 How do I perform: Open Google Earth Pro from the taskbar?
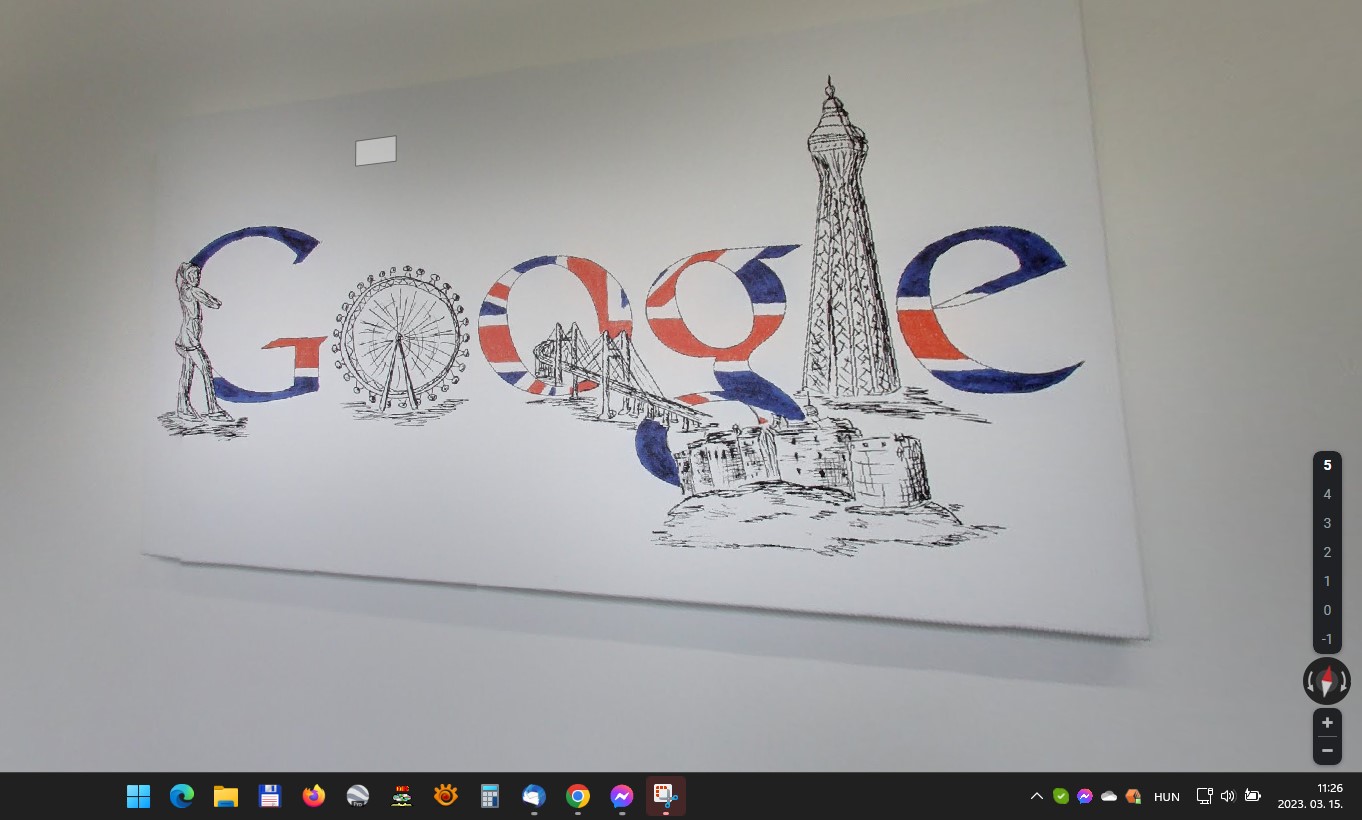point(358,796)
